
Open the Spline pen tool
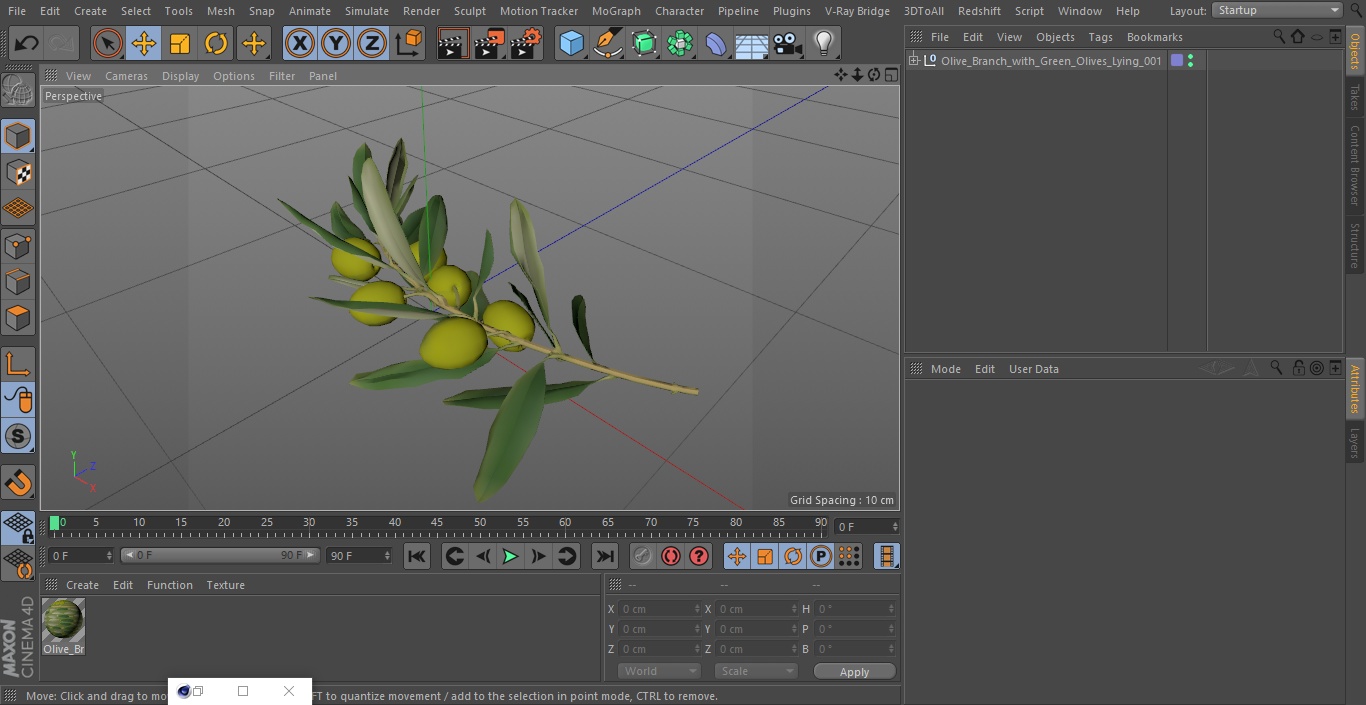(607, 44)
